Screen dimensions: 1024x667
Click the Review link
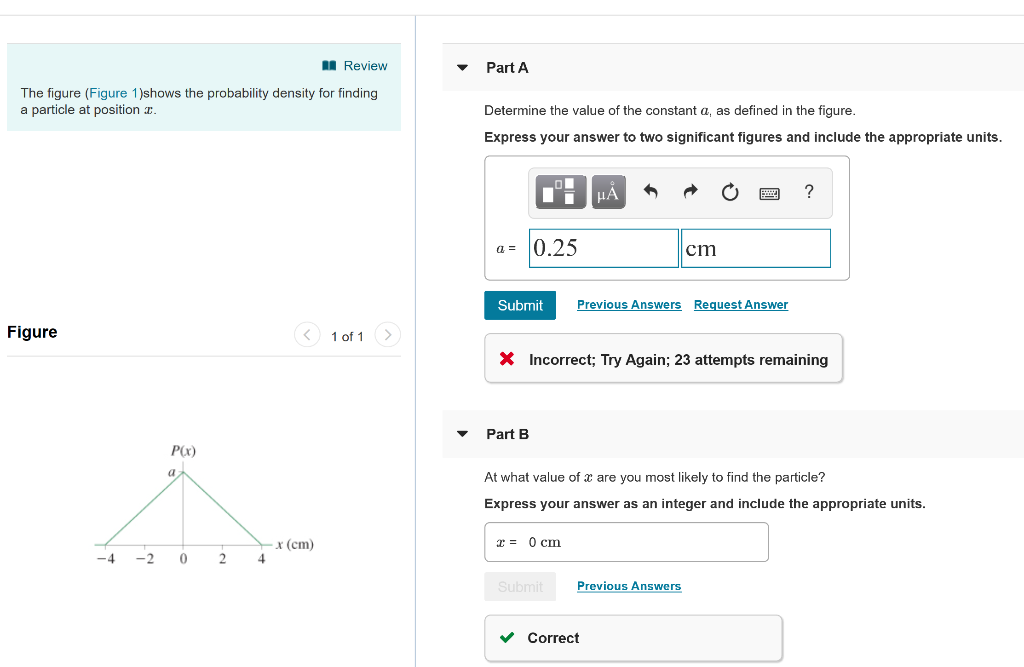[365, 65]
